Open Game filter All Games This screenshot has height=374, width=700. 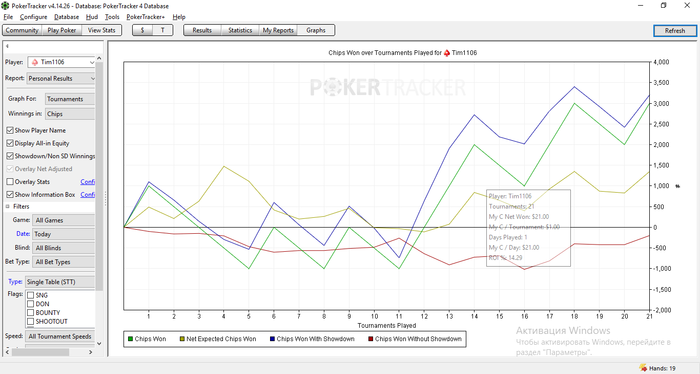click(63, 220)
